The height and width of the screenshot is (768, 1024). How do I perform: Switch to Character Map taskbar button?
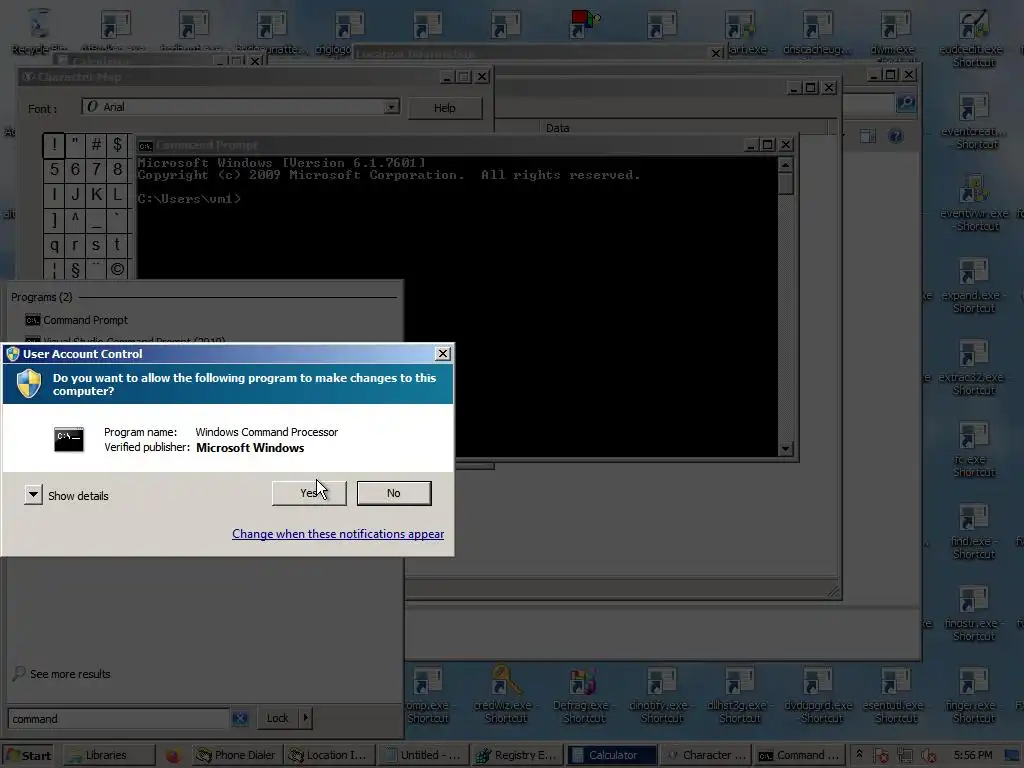point(706,756)
